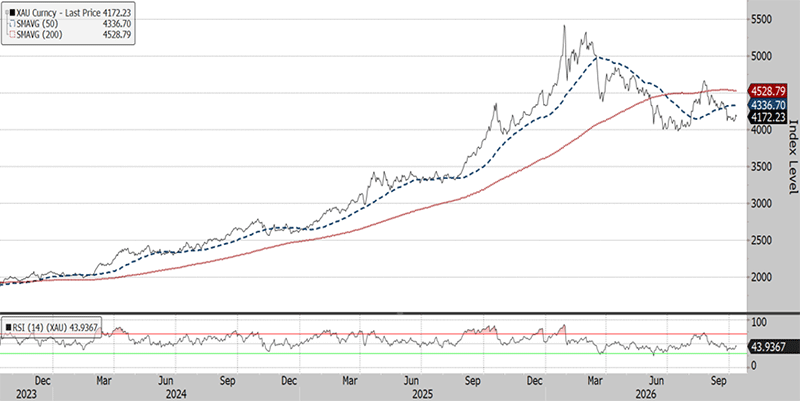Click the 4528.79 value in the legend box
800x401 pixels.
pos(116,35)
